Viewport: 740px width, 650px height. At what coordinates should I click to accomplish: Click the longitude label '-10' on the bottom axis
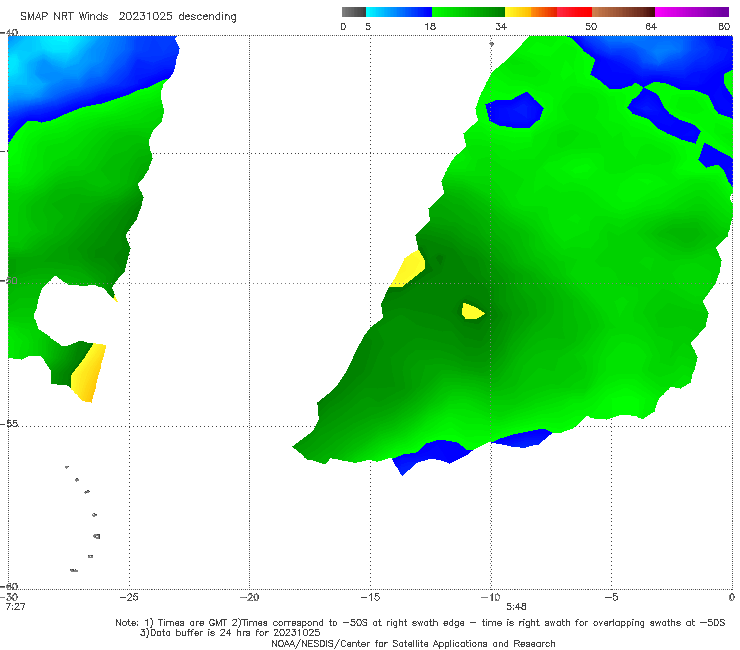pos(491,597)
